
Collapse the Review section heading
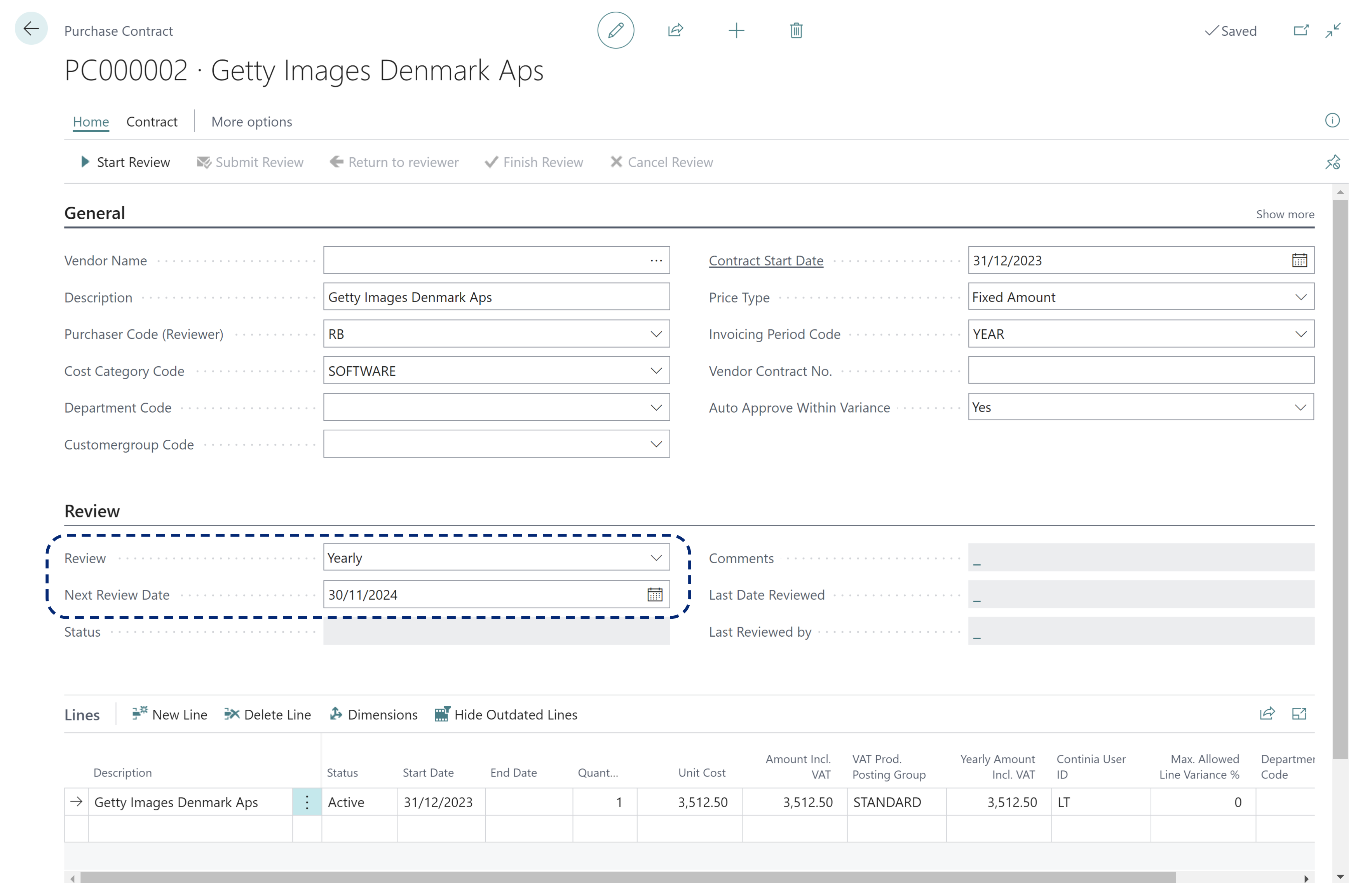[x=92, y=511]
